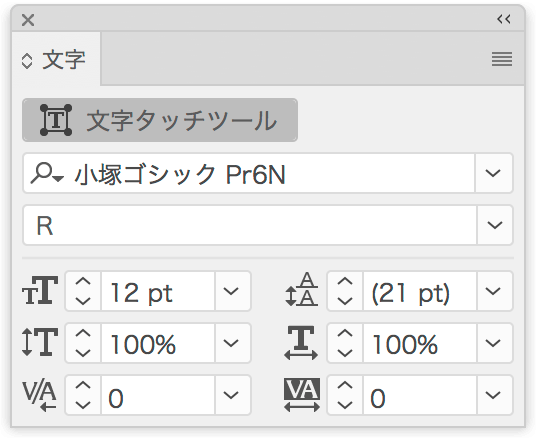Click the 文字タッチツール button
Image resolution: width=536 pixels, height=442 pixels.
click(160, 120)
